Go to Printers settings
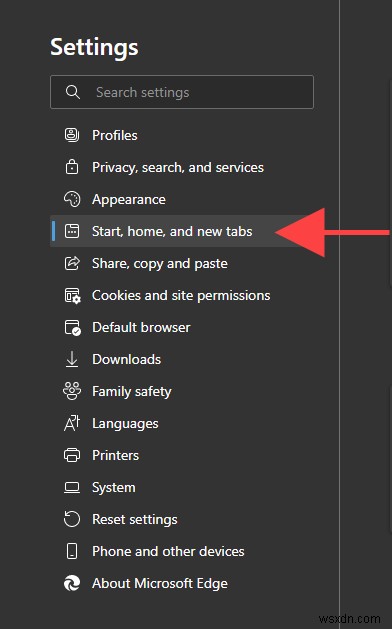The image size is (392, 629). pyautogui.click(x=182, y=455)
